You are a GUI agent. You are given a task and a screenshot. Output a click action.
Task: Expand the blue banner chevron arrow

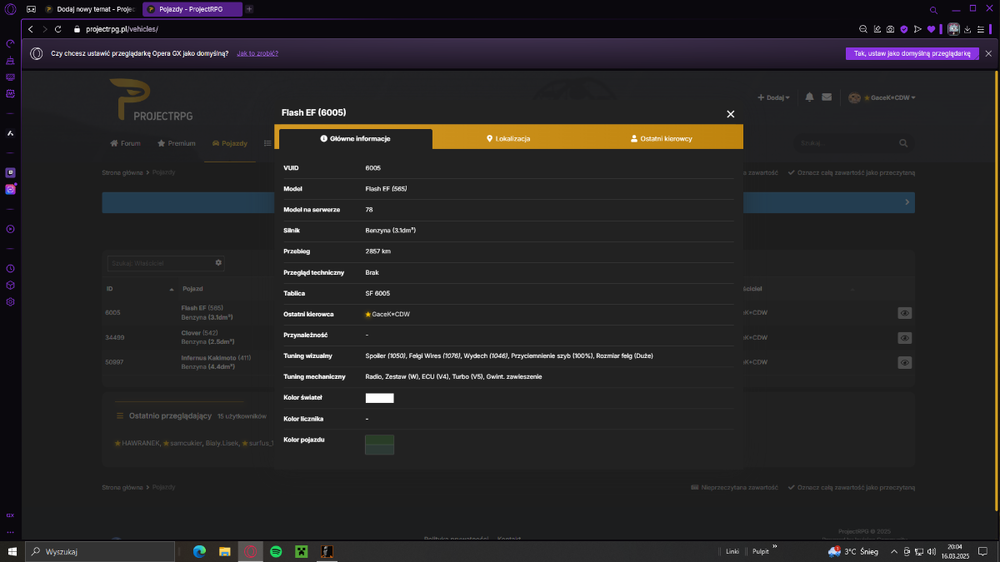[907, 202]
